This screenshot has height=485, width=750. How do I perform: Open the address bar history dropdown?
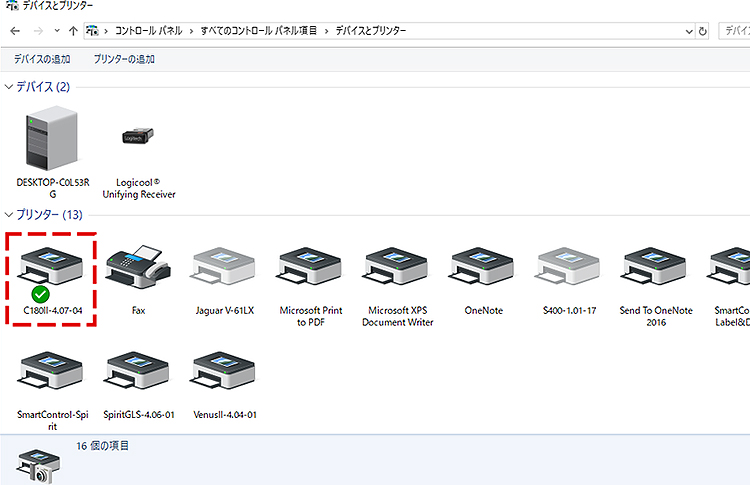[687, 31]
